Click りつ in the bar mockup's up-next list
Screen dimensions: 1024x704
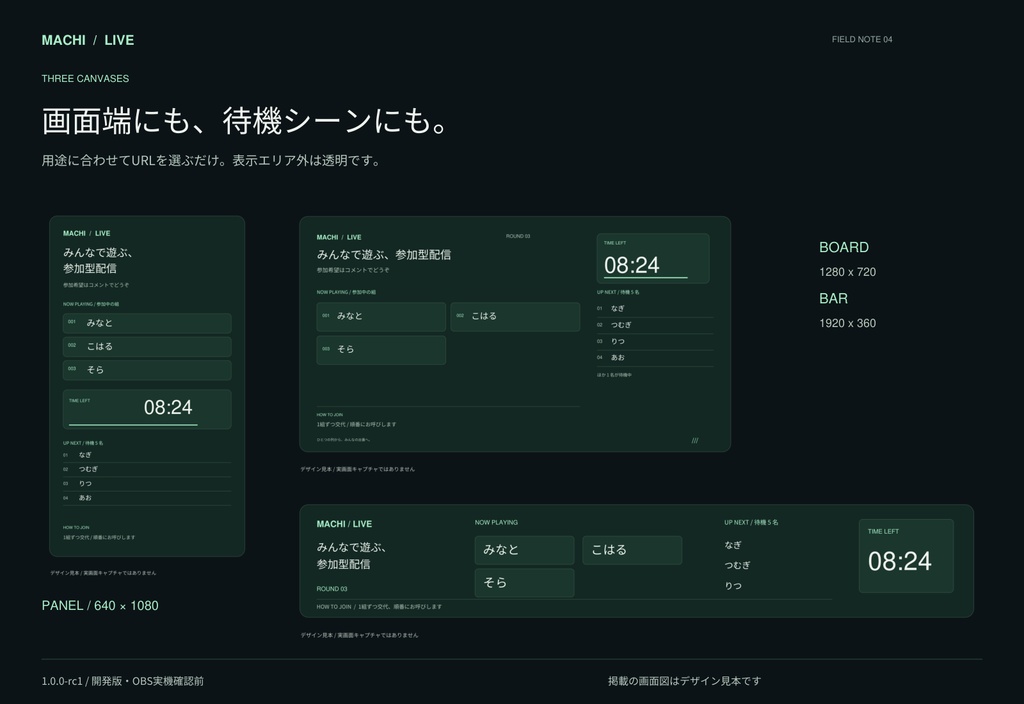pyautogui.click(x=733, y=586)
